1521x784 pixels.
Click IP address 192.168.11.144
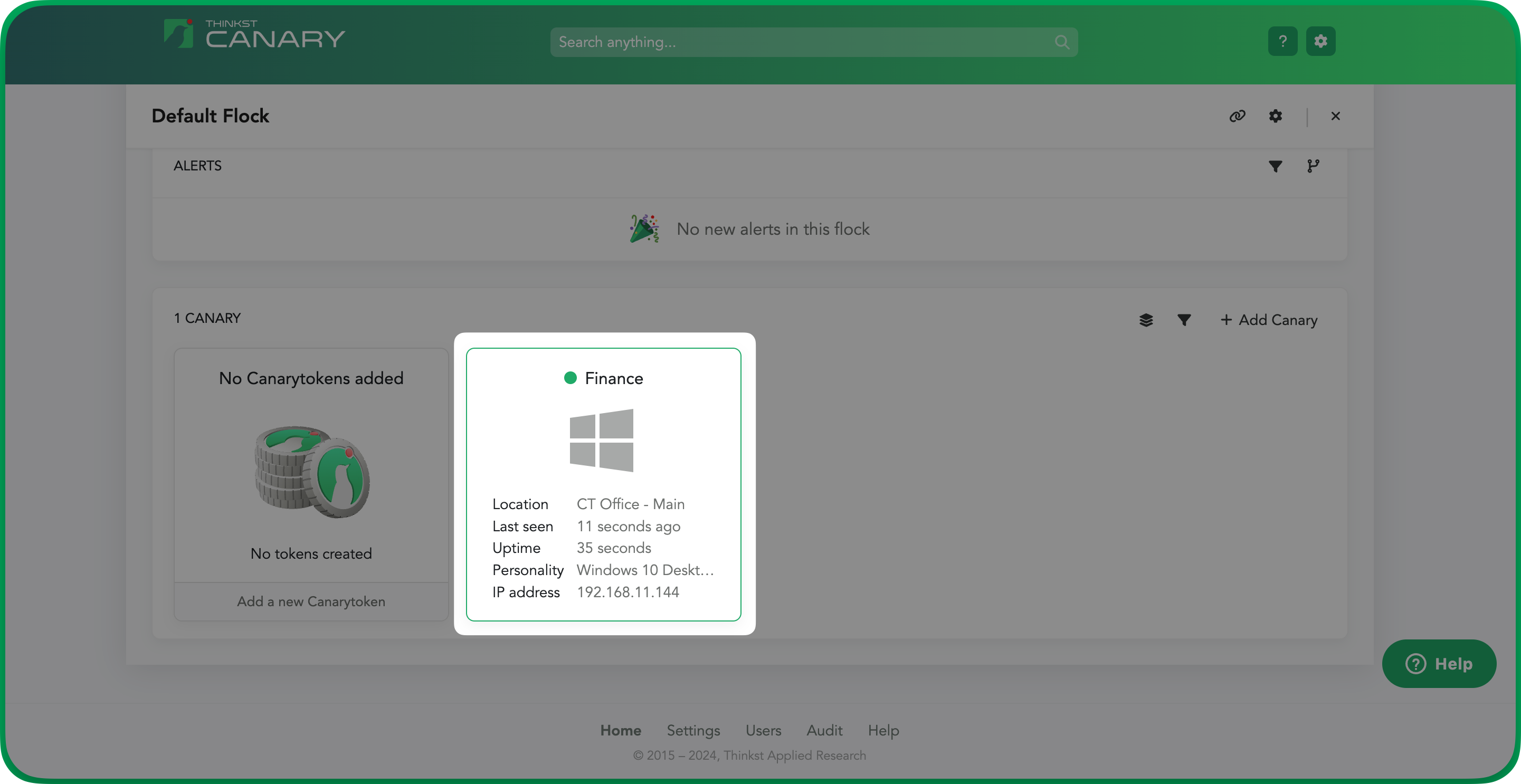click(628, 592)
